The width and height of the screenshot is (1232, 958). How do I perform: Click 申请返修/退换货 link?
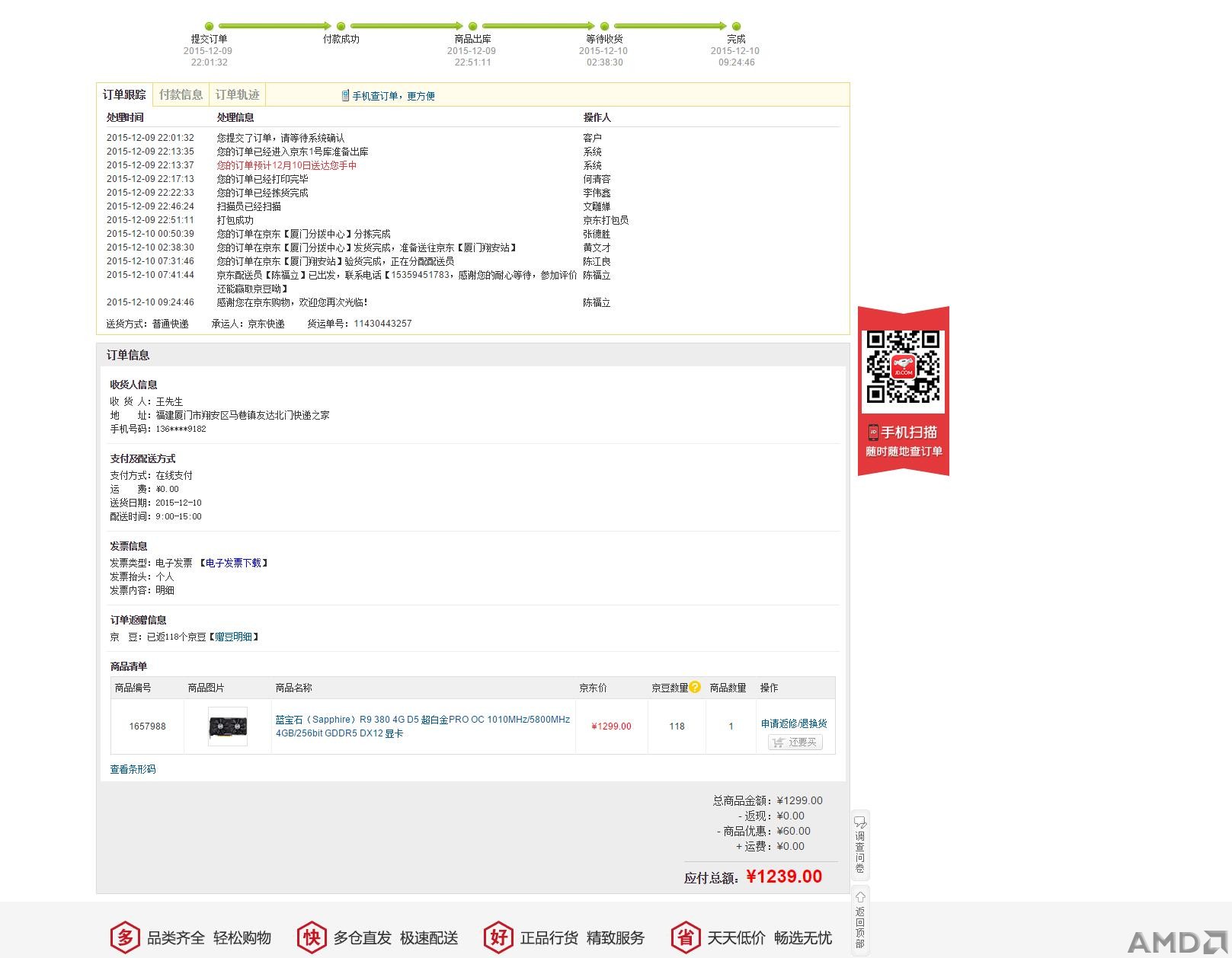click(794, 723)
